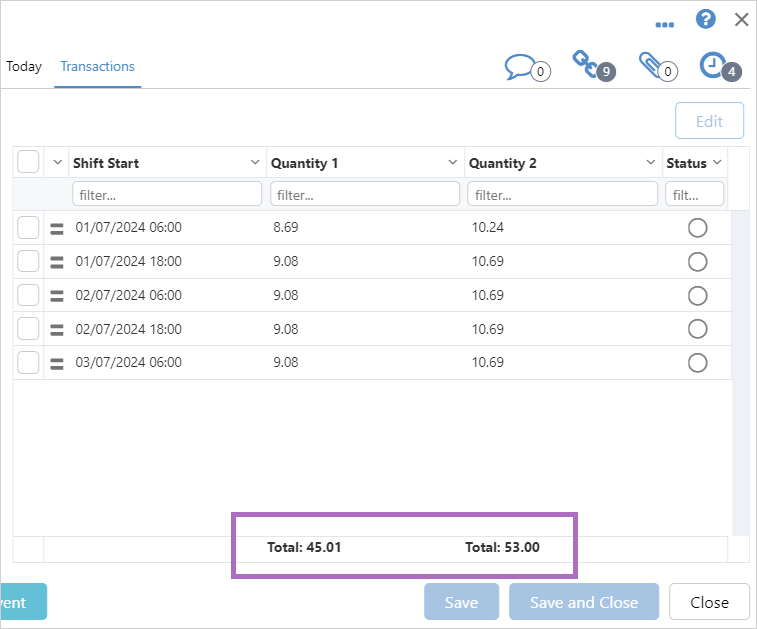Open the three-dot more options menu
Image resolution: width=757 pixels, height=629 pixels.
(x=665, y=23)
